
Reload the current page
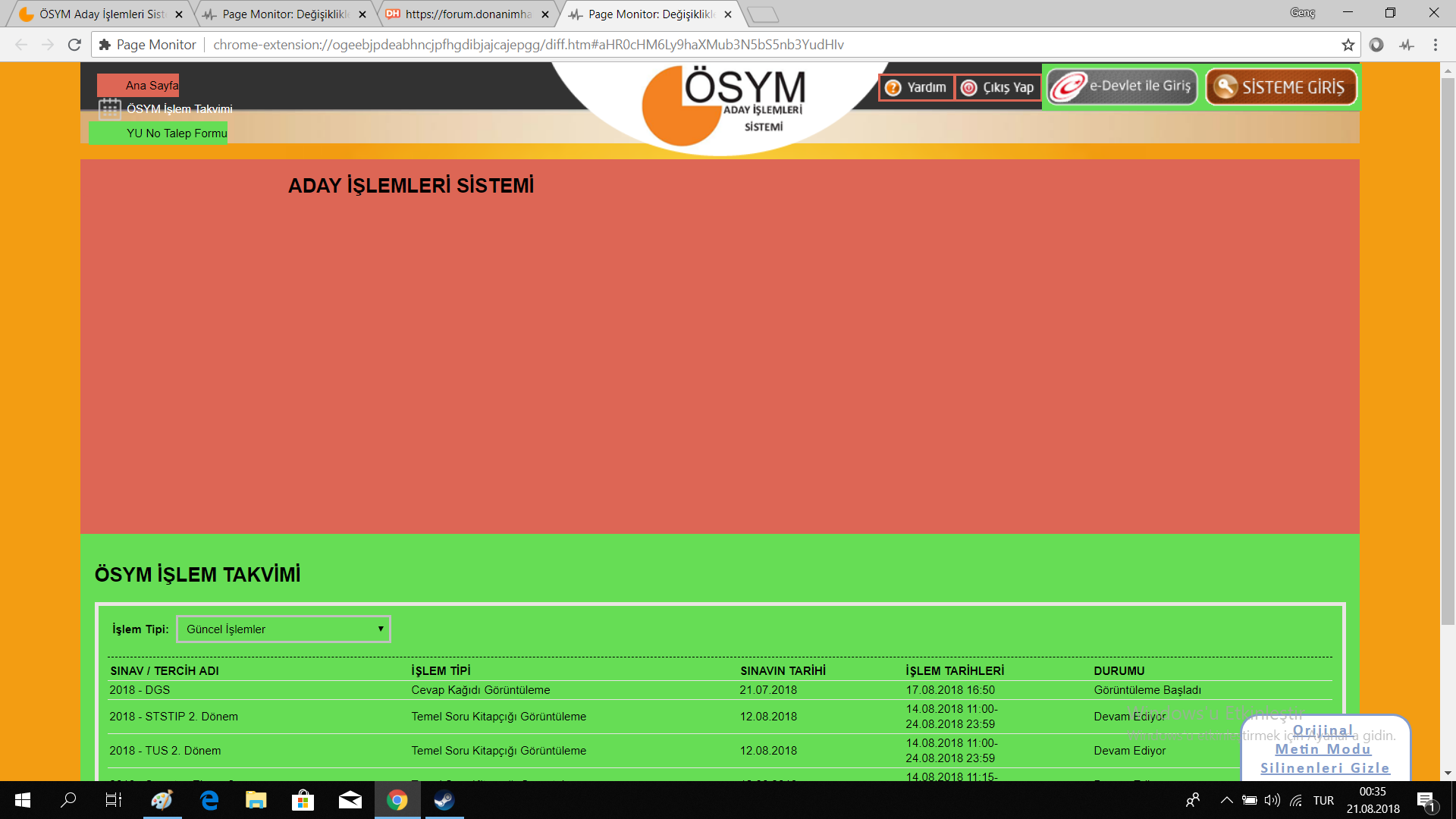(x=74, y=45)
